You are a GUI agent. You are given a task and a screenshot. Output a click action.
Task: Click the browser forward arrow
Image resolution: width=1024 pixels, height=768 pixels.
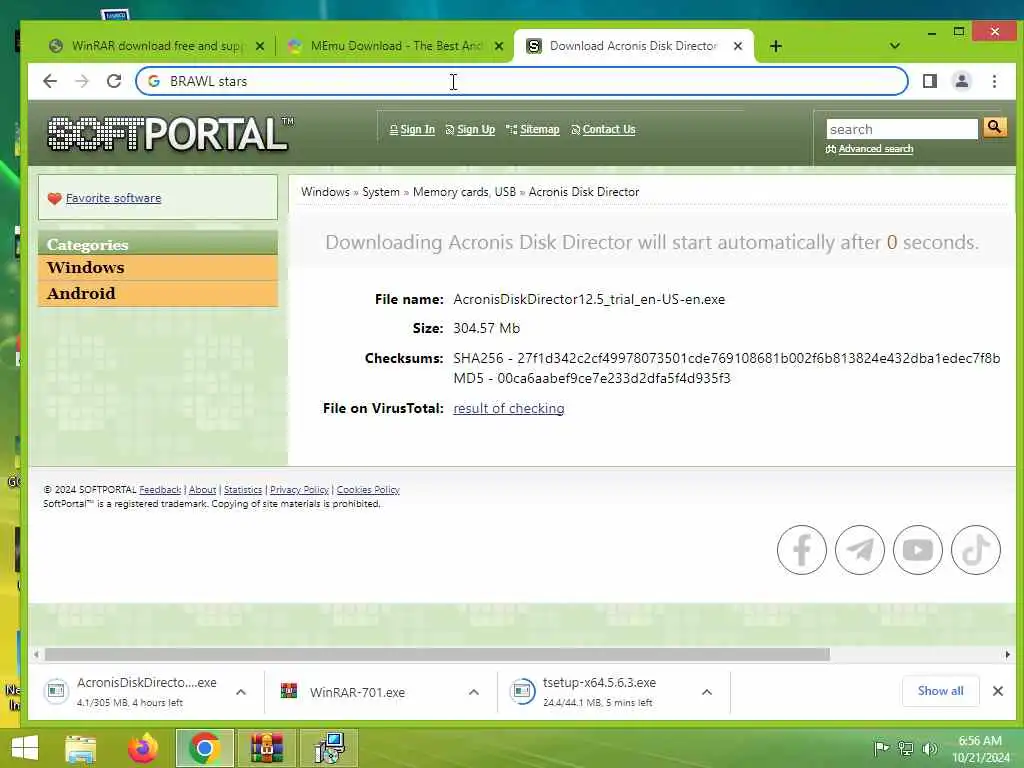pyautogui.click(x=82, y=81)
